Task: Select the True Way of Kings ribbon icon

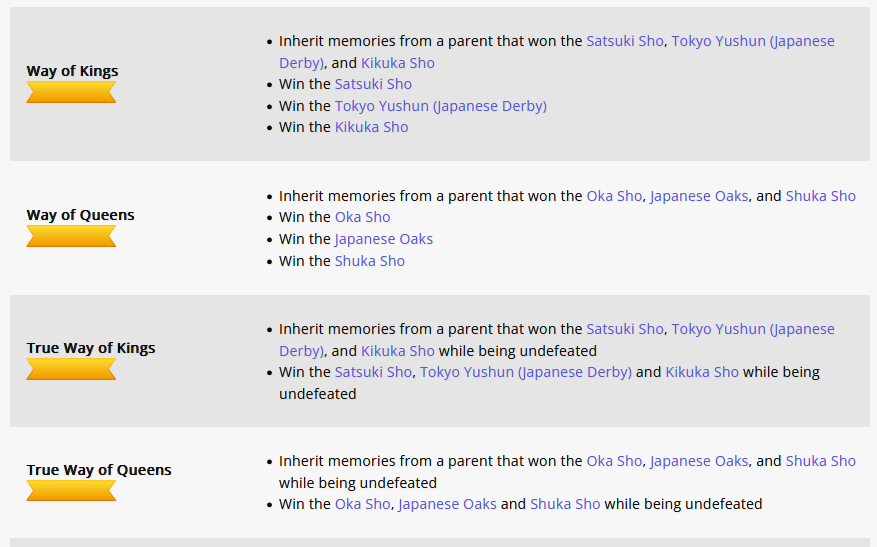Action: [x=71, y=370]
